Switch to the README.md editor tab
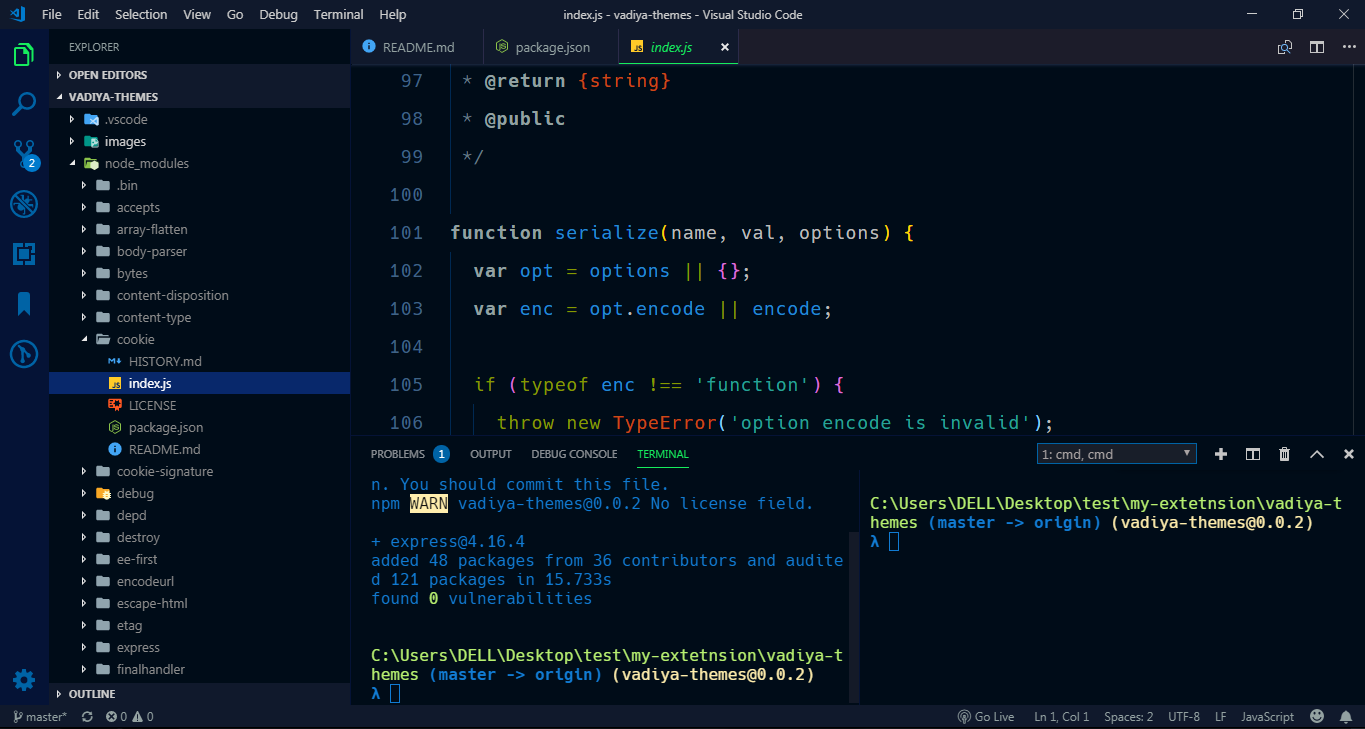 (417, 47)
